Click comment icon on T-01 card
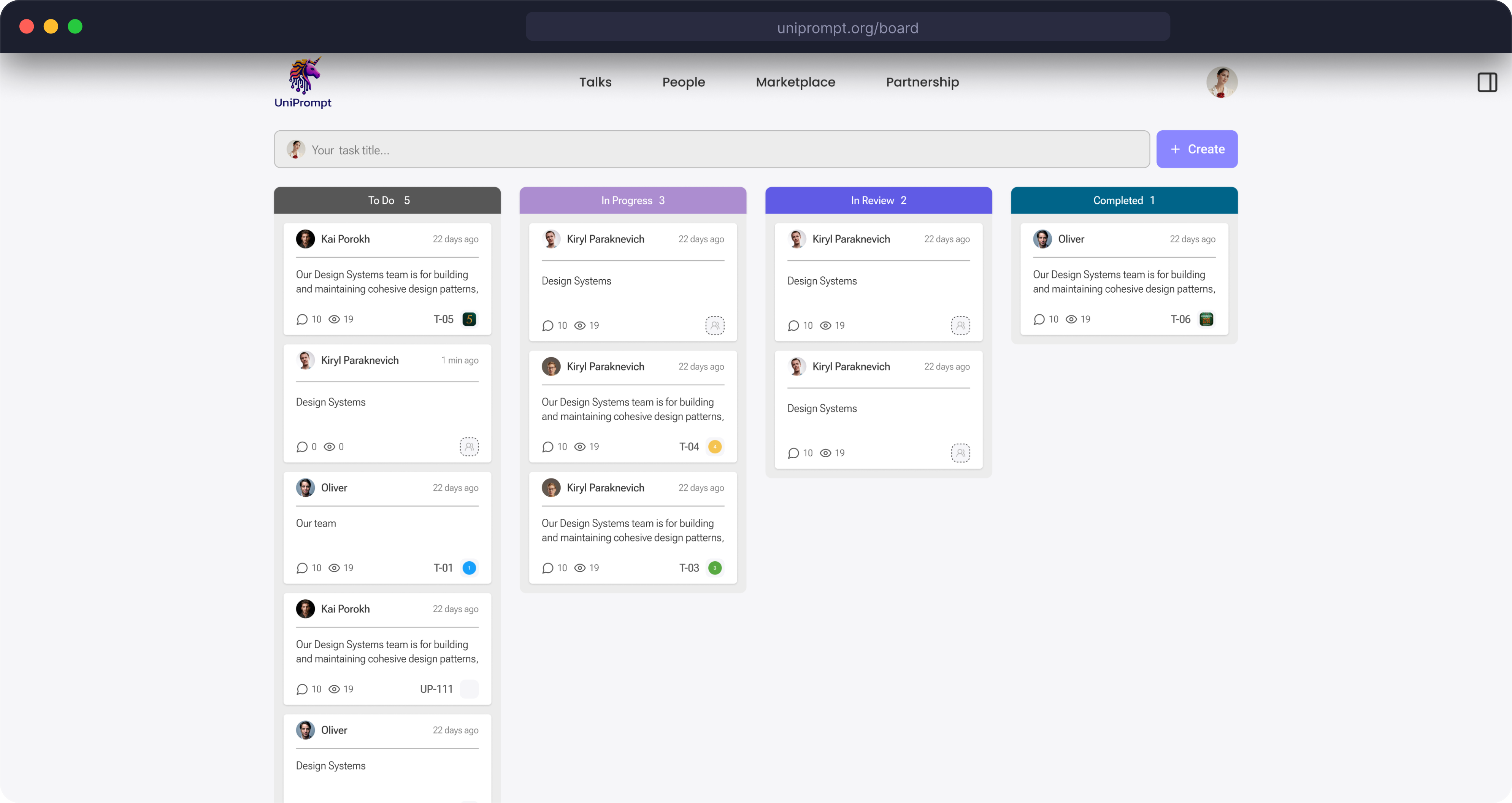 [x=302, y=568]
